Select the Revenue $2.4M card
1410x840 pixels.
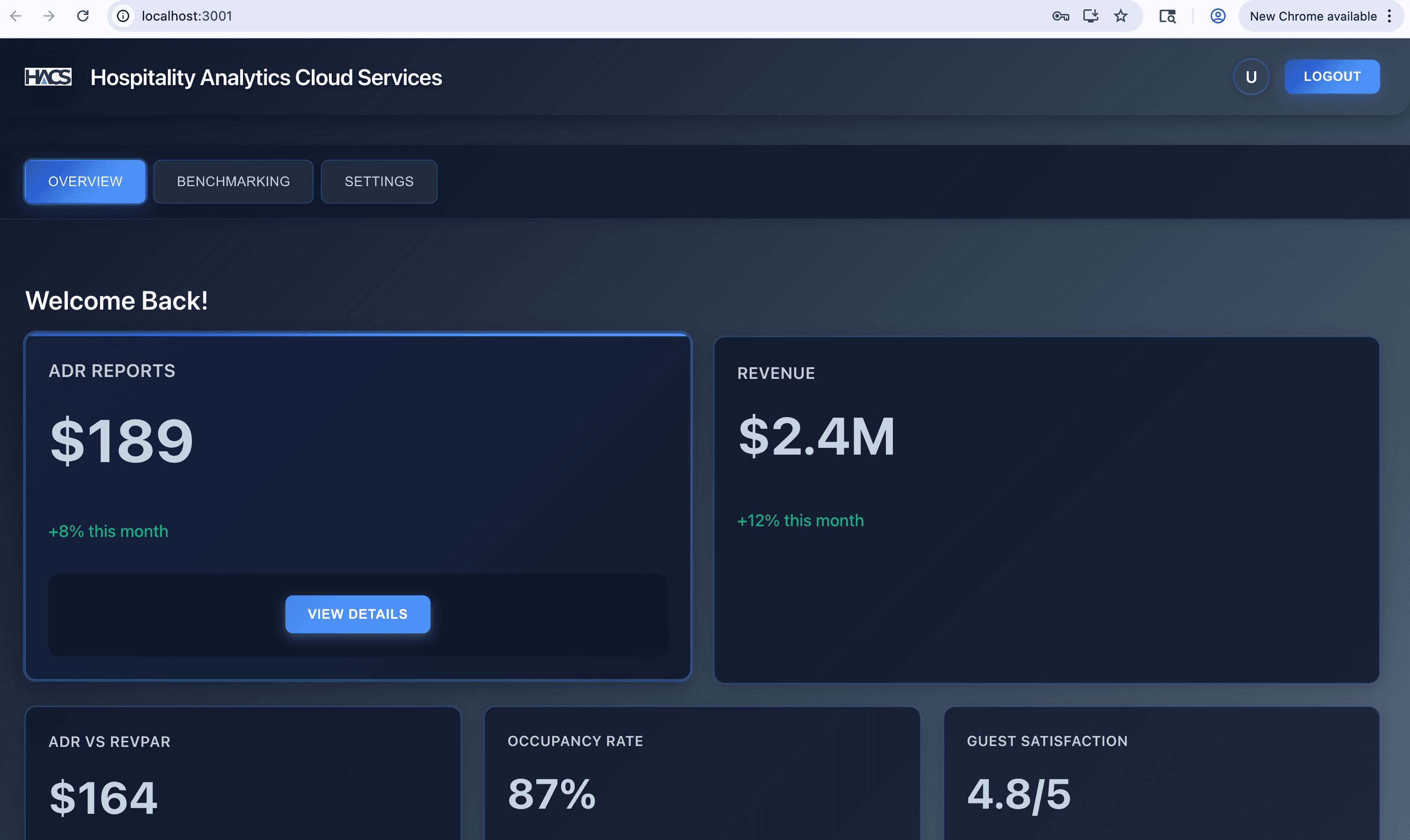click(x=1046, y=509)
